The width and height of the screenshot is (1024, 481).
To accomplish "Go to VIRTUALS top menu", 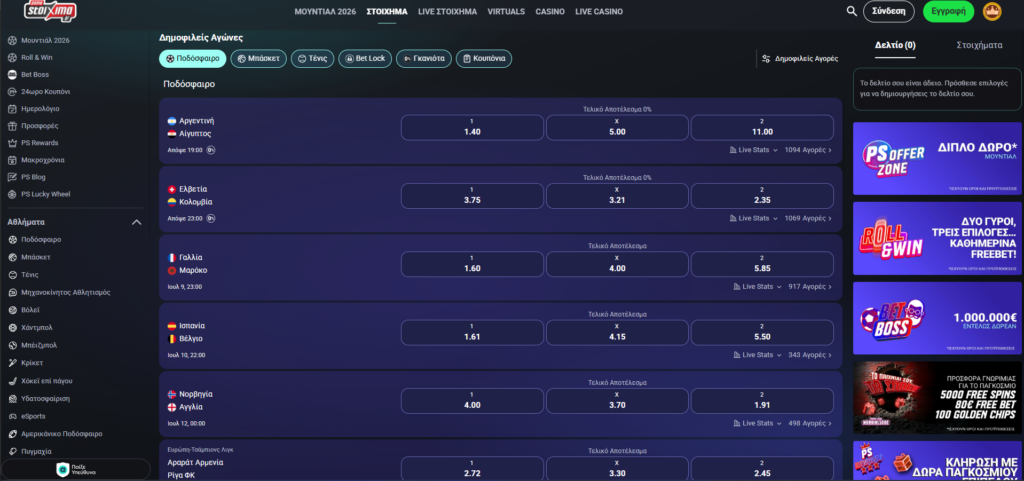I will pyautogui.click(x=506, y=12).
